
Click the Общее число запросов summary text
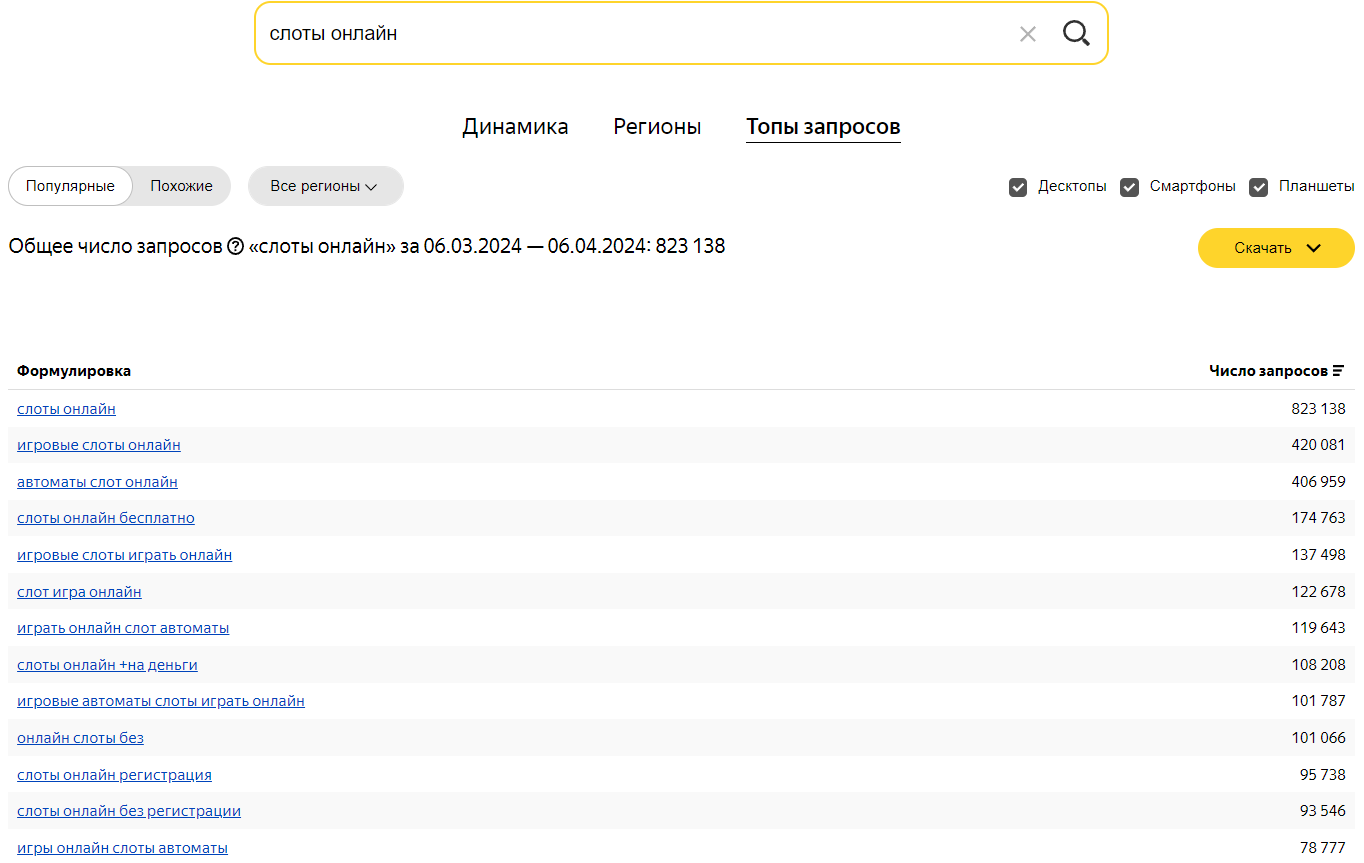click(x=367, y=246)
